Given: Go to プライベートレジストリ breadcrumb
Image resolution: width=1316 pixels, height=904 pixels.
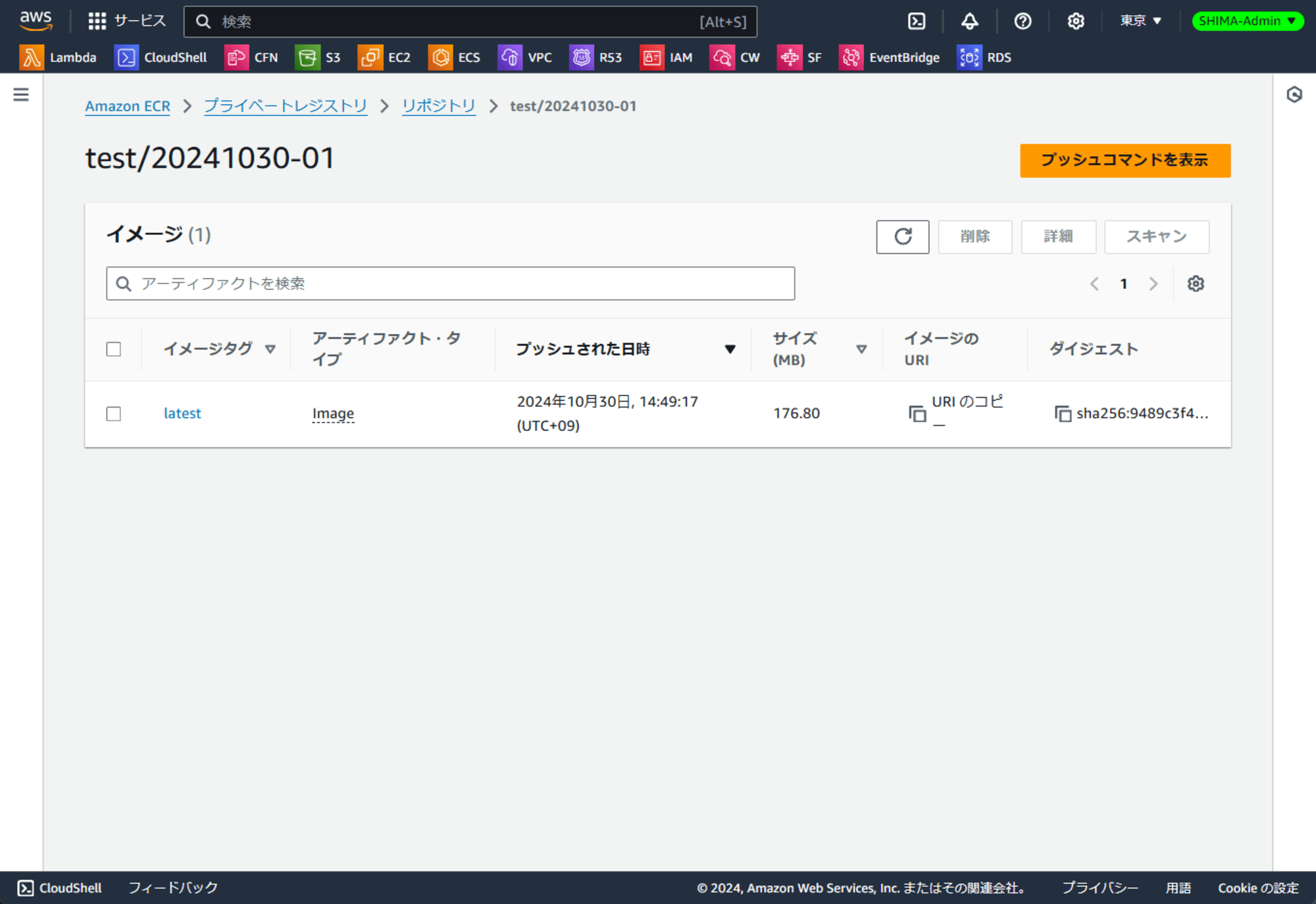Looking at the screenshot, I should 286,106.
